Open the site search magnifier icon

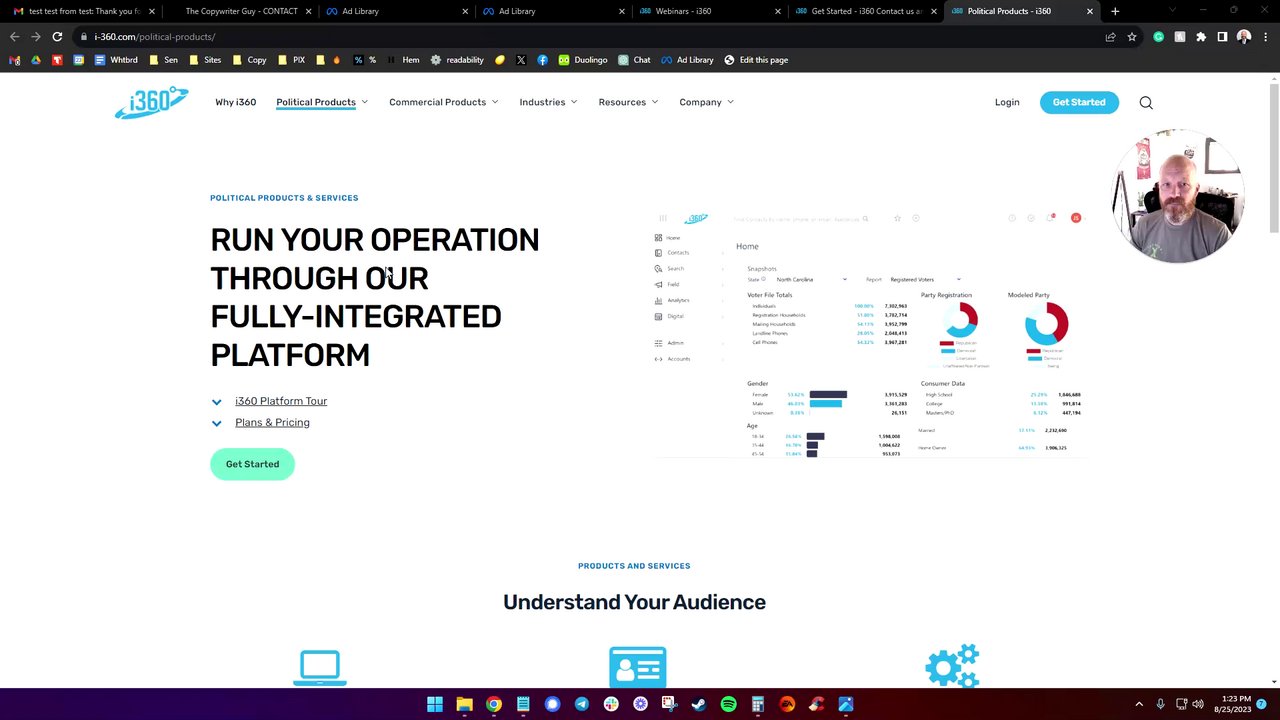pos(1146,102)
